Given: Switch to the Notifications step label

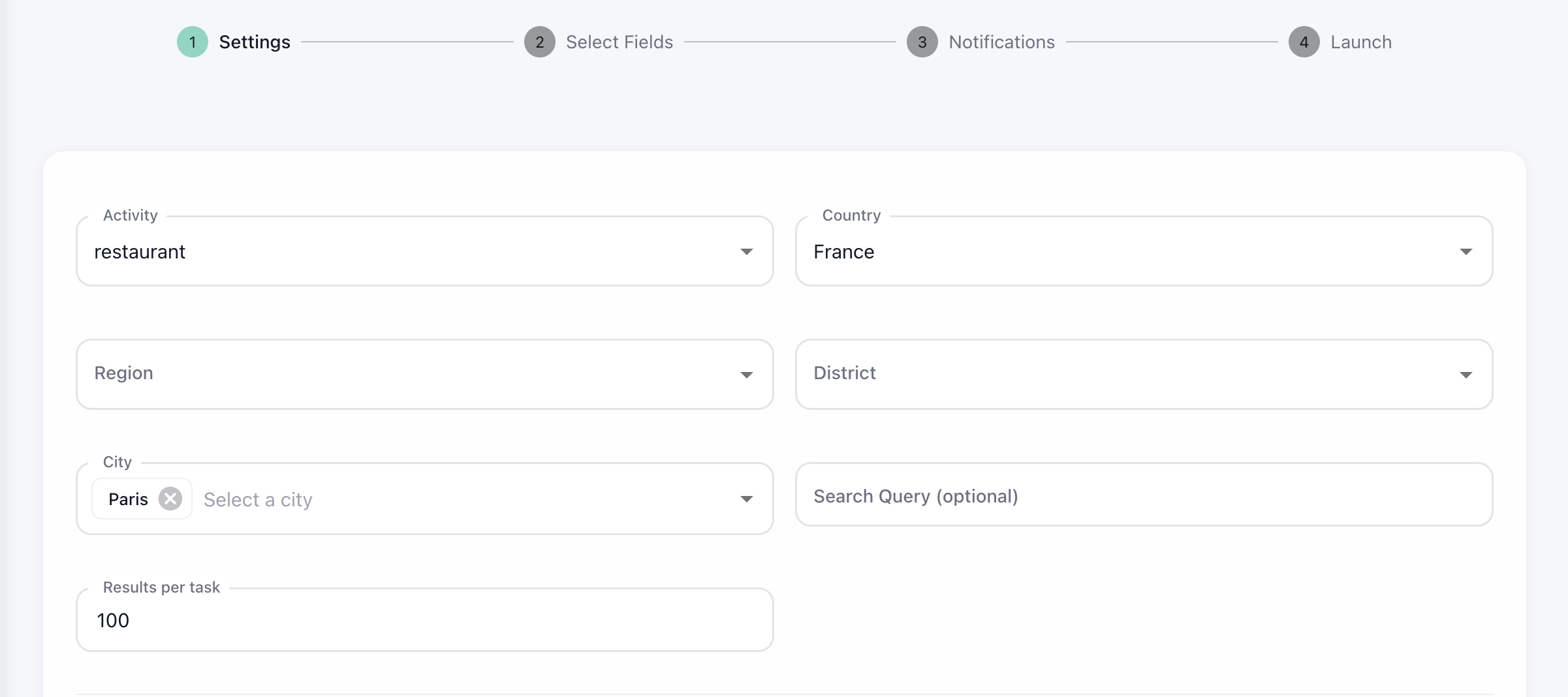Looking at the screenshot, I should (x=1001, y=42).
